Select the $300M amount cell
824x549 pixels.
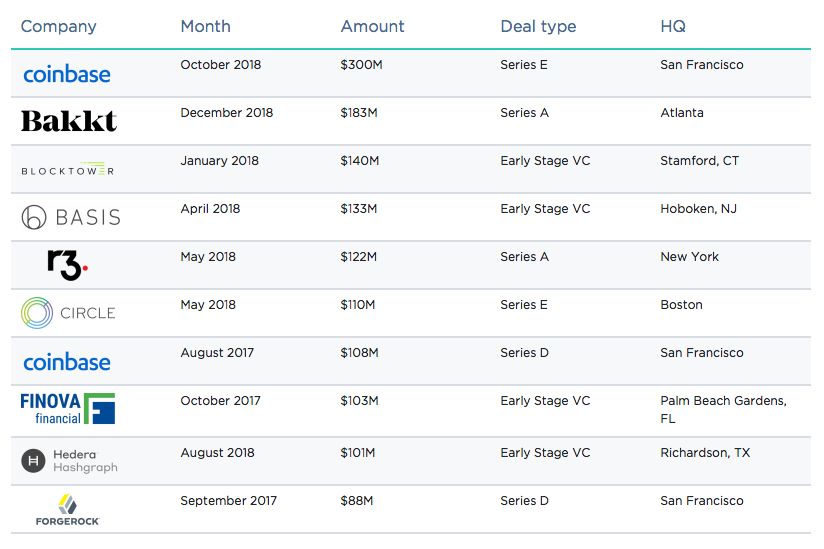tap(359, 65)
